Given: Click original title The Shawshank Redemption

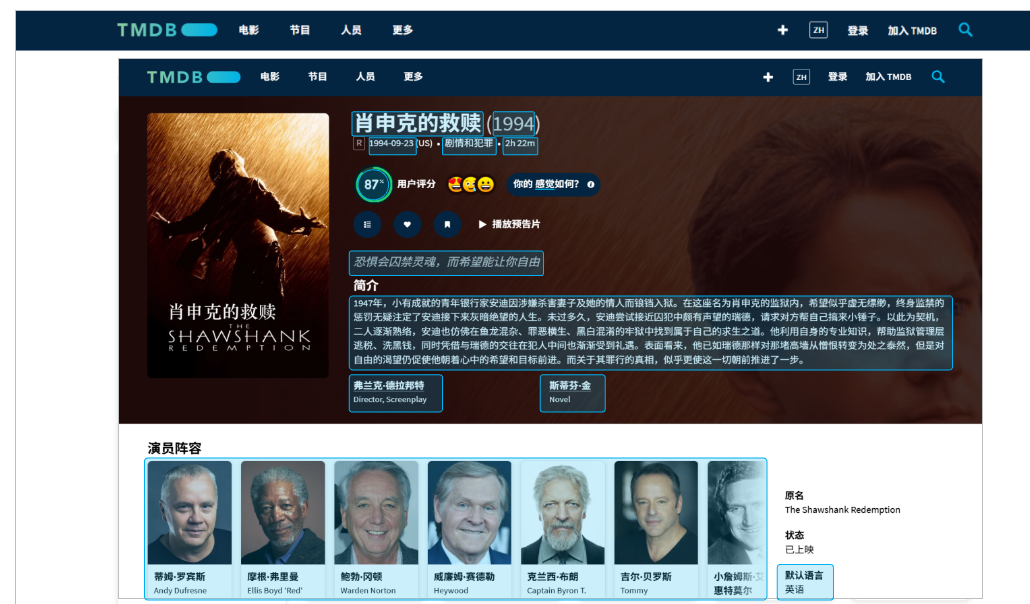Looking at the screenshot, I should tap(842, 510).
